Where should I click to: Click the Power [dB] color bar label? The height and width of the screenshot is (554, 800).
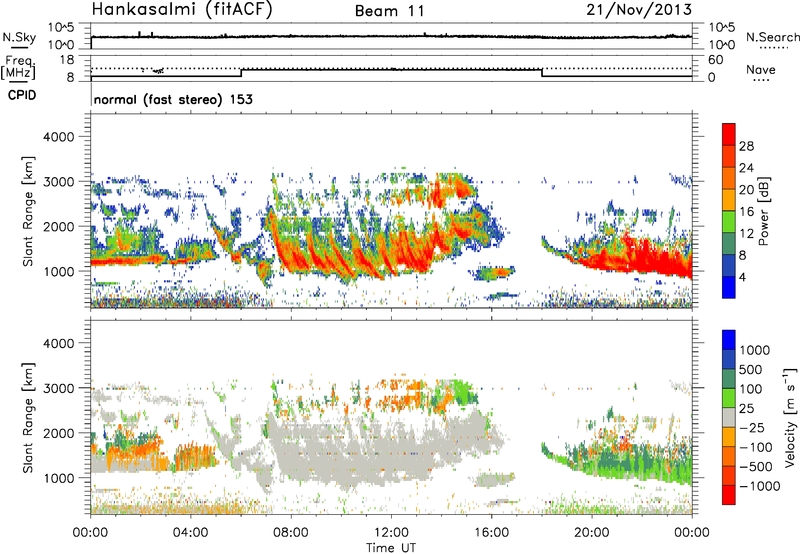pyautogui.click(x=763, y=211)
